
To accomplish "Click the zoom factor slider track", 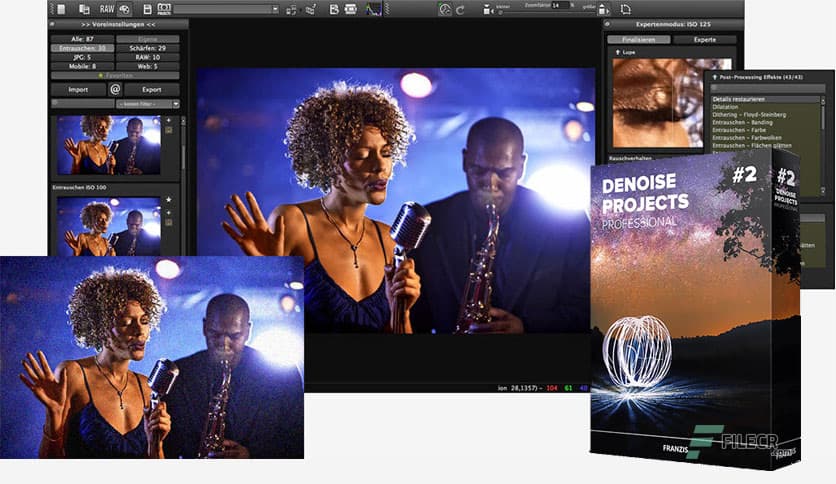I will [546, 12].
